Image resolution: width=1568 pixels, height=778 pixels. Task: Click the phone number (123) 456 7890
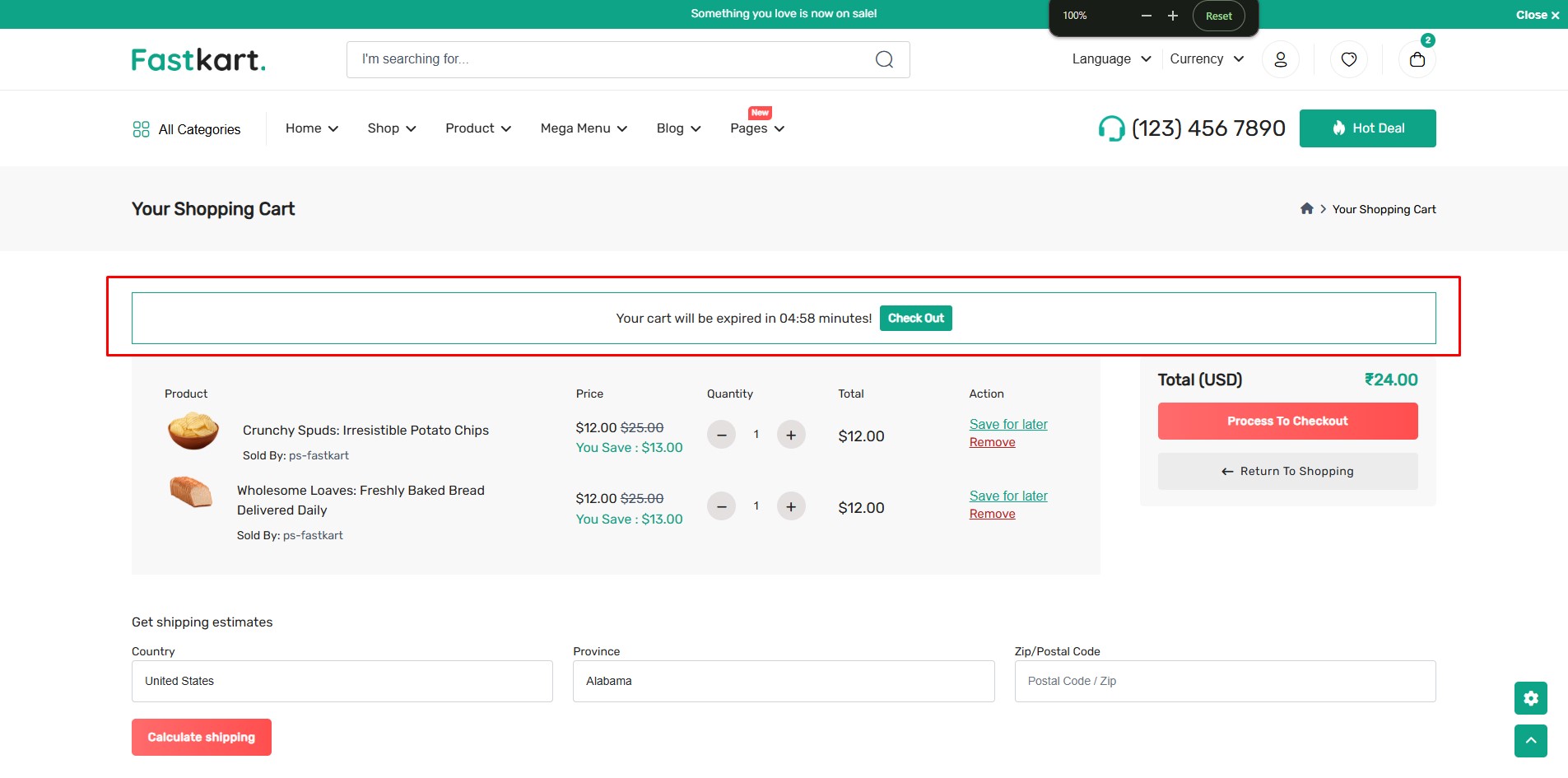(1207, 128)
